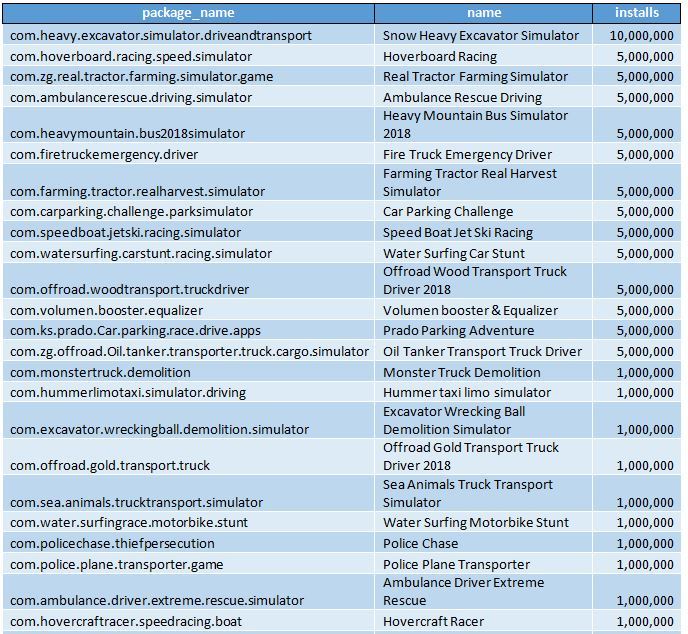Click com.excavator.wreckingball.demolition.simulator cell

coord(188,420)
